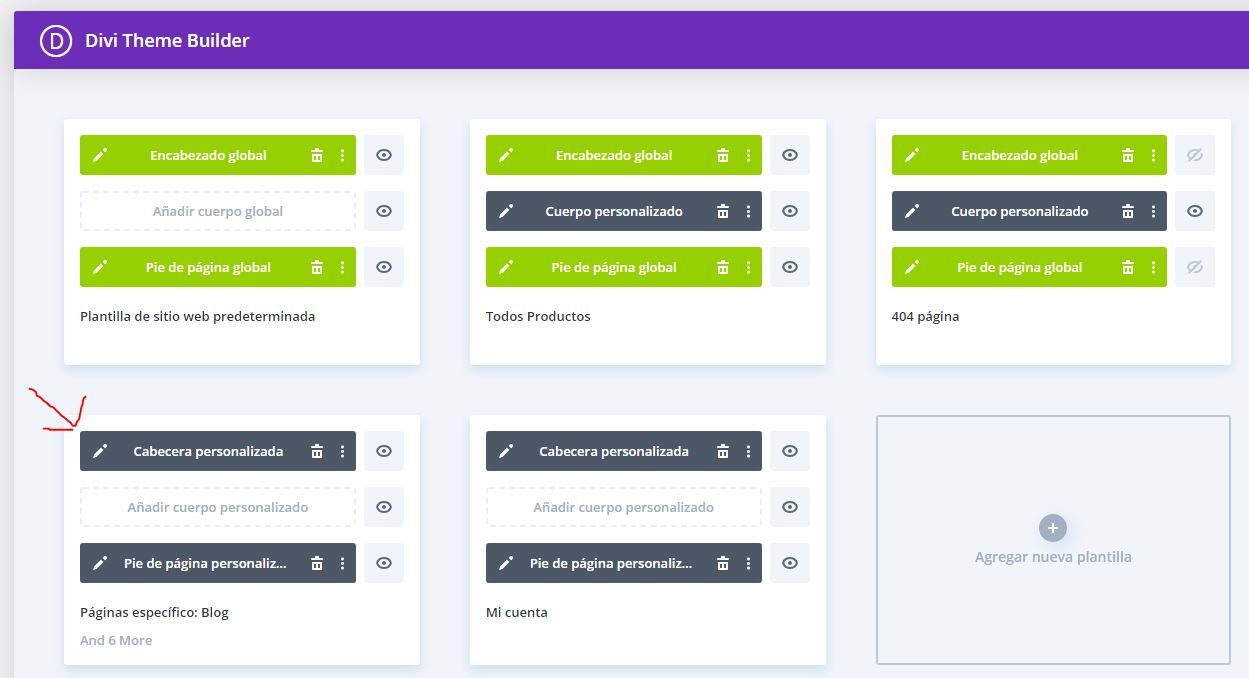
Task: Open options for Cuerpo personalizado in 404 página
Action: (x=1153, y=211)
